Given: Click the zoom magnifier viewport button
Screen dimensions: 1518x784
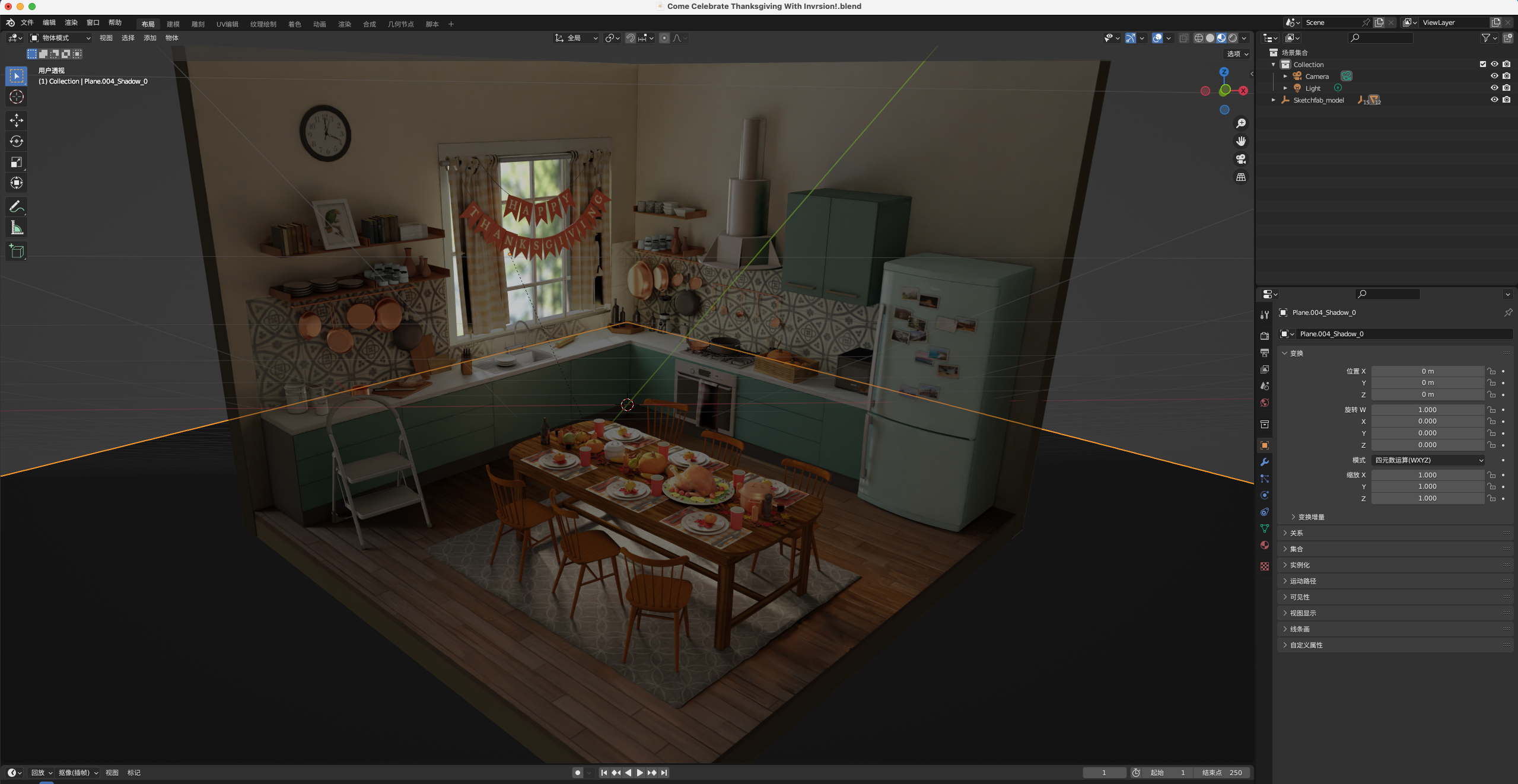Looking at the screenshot, I should (x=1240, y=123).
